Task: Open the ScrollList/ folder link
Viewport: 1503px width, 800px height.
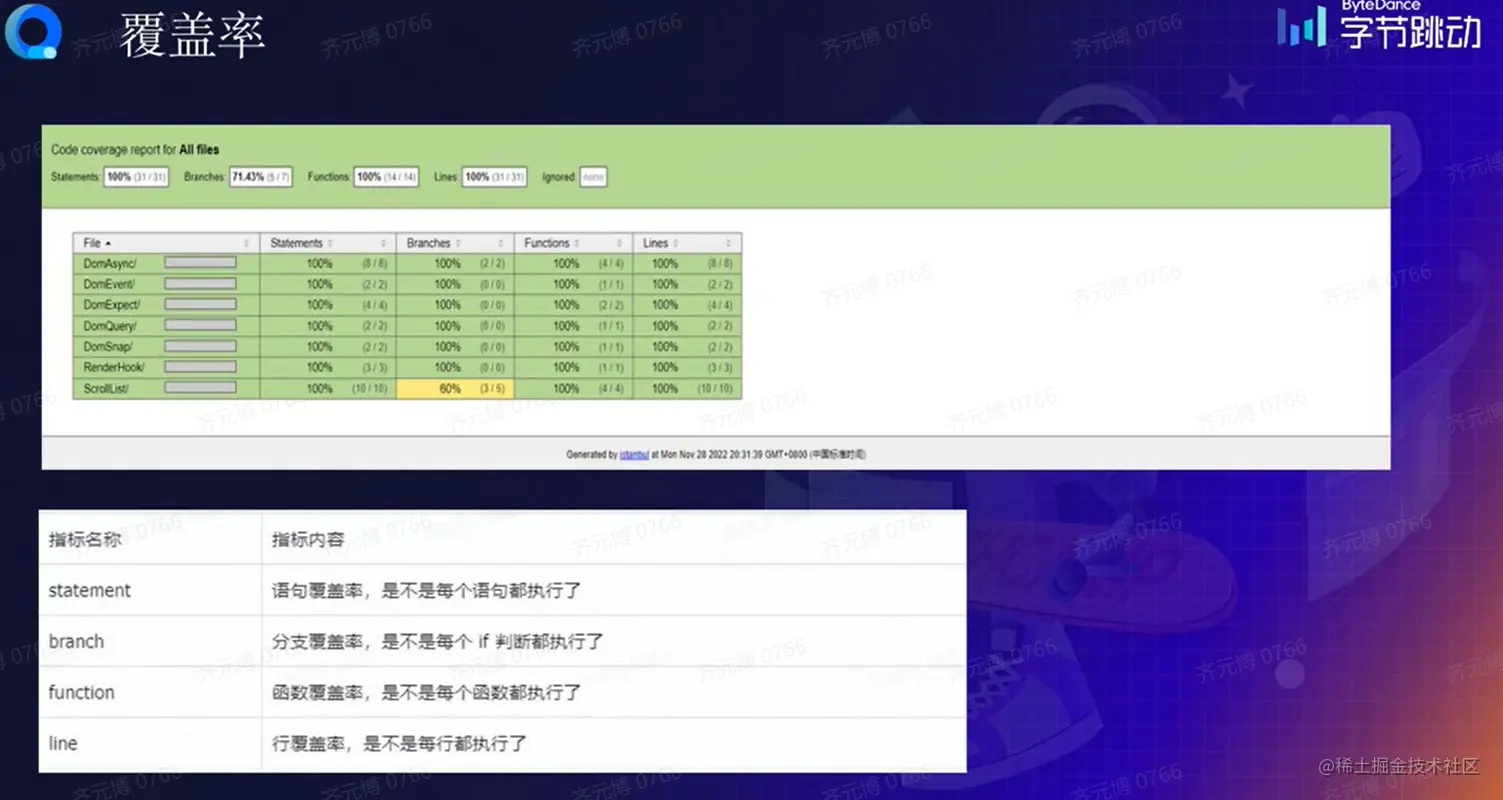Action: click(106, 389)
